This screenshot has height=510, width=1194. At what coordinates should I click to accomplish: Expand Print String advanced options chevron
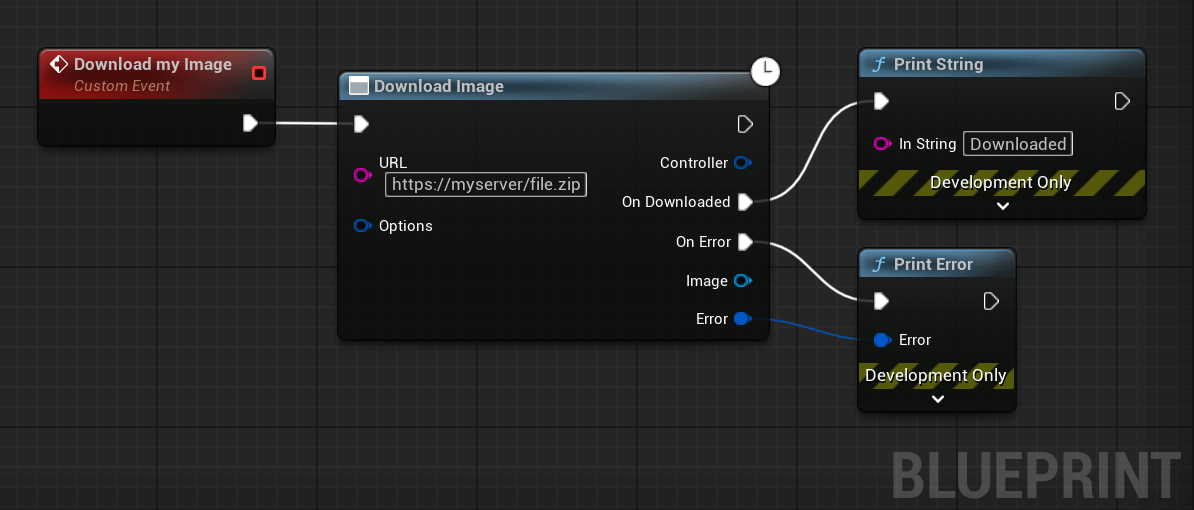pyautogui.click(x=1002, y=206)
